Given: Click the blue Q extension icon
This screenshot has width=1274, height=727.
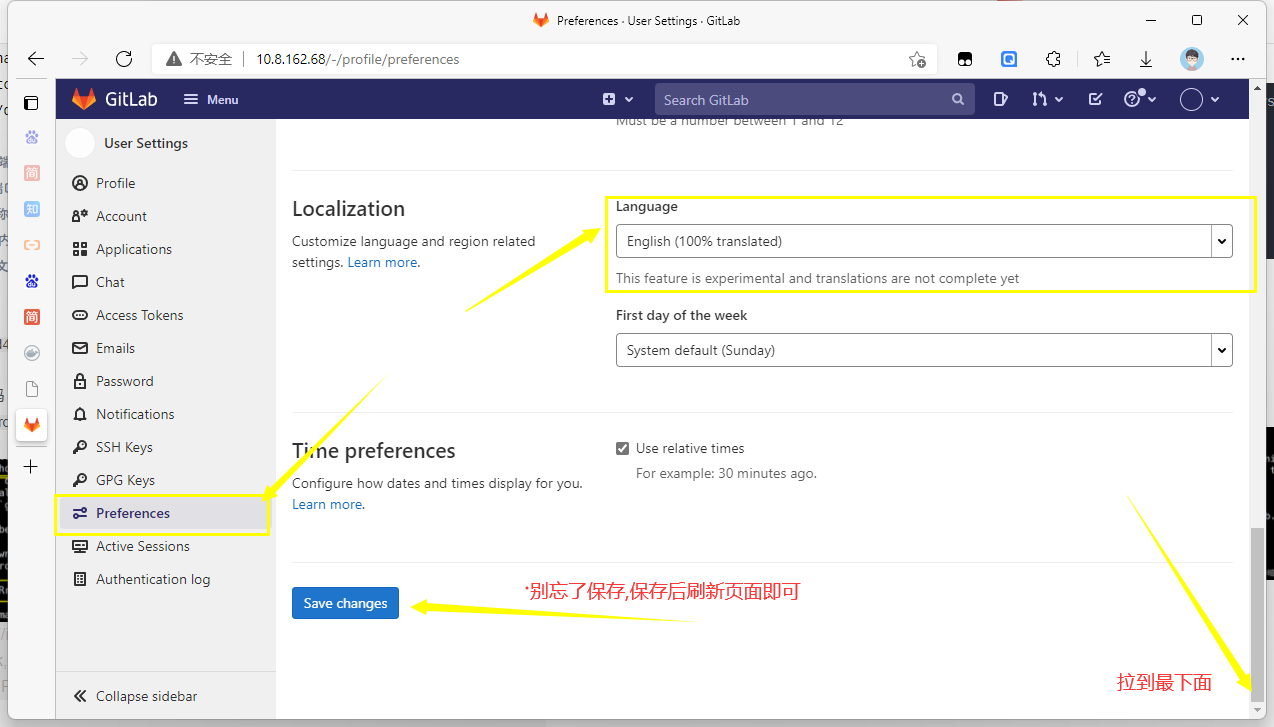Looking at the screenshot, I should coord(1009,59).
